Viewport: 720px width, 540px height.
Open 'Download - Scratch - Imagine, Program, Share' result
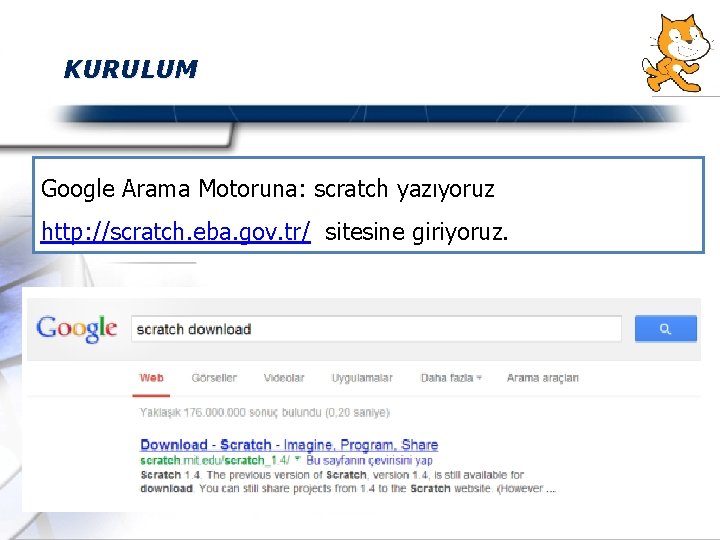point(289,444)
